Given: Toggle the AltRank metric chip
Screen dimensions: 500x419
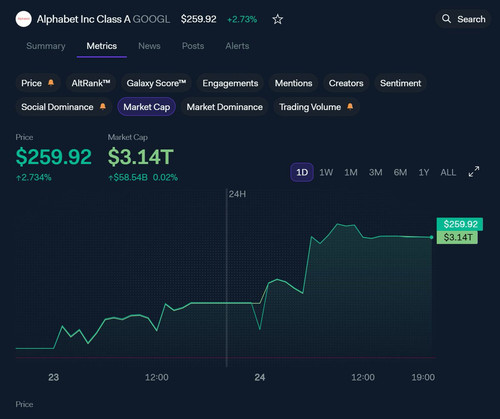Looking at the screenshot, I should 91,83.
